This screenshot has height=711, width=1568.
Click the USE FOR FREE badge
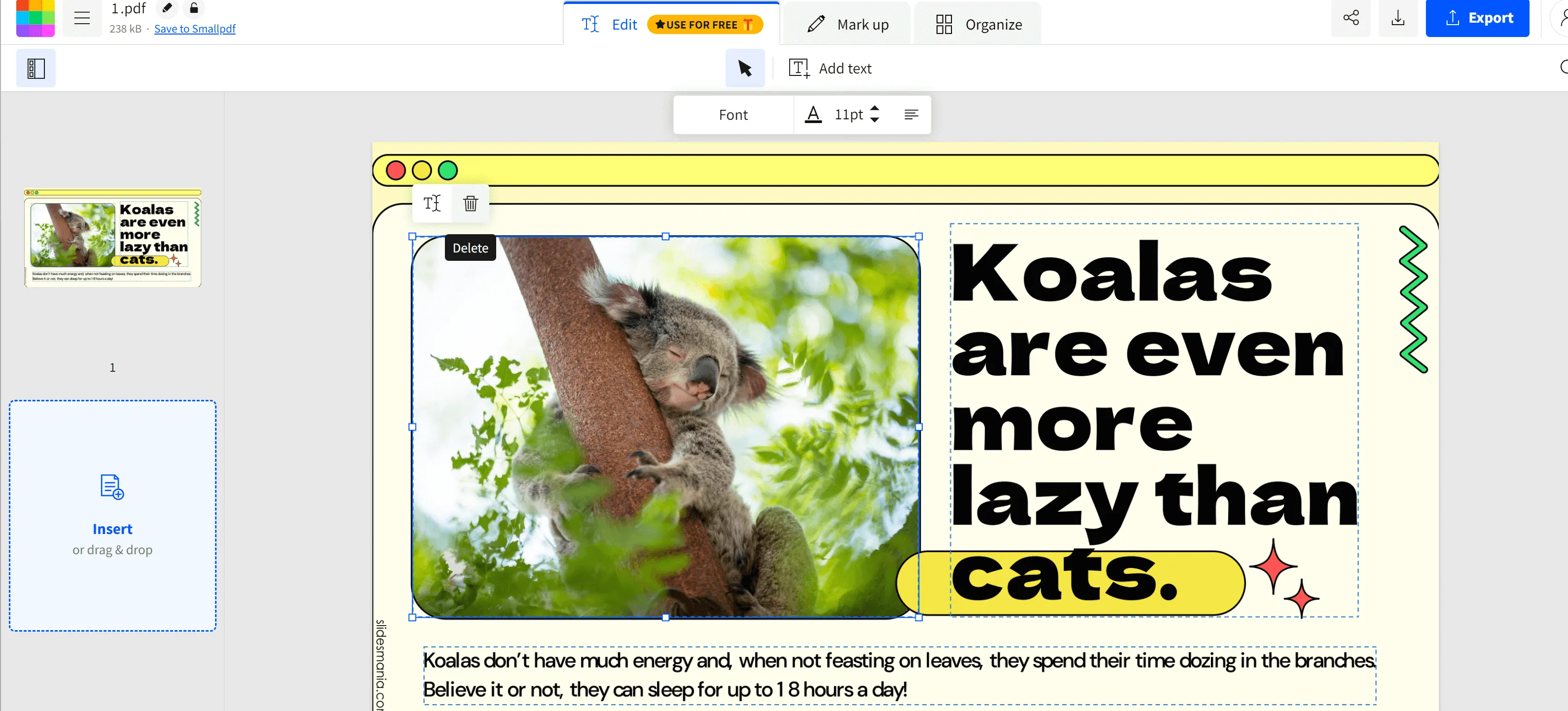click(x=705, y=24)
